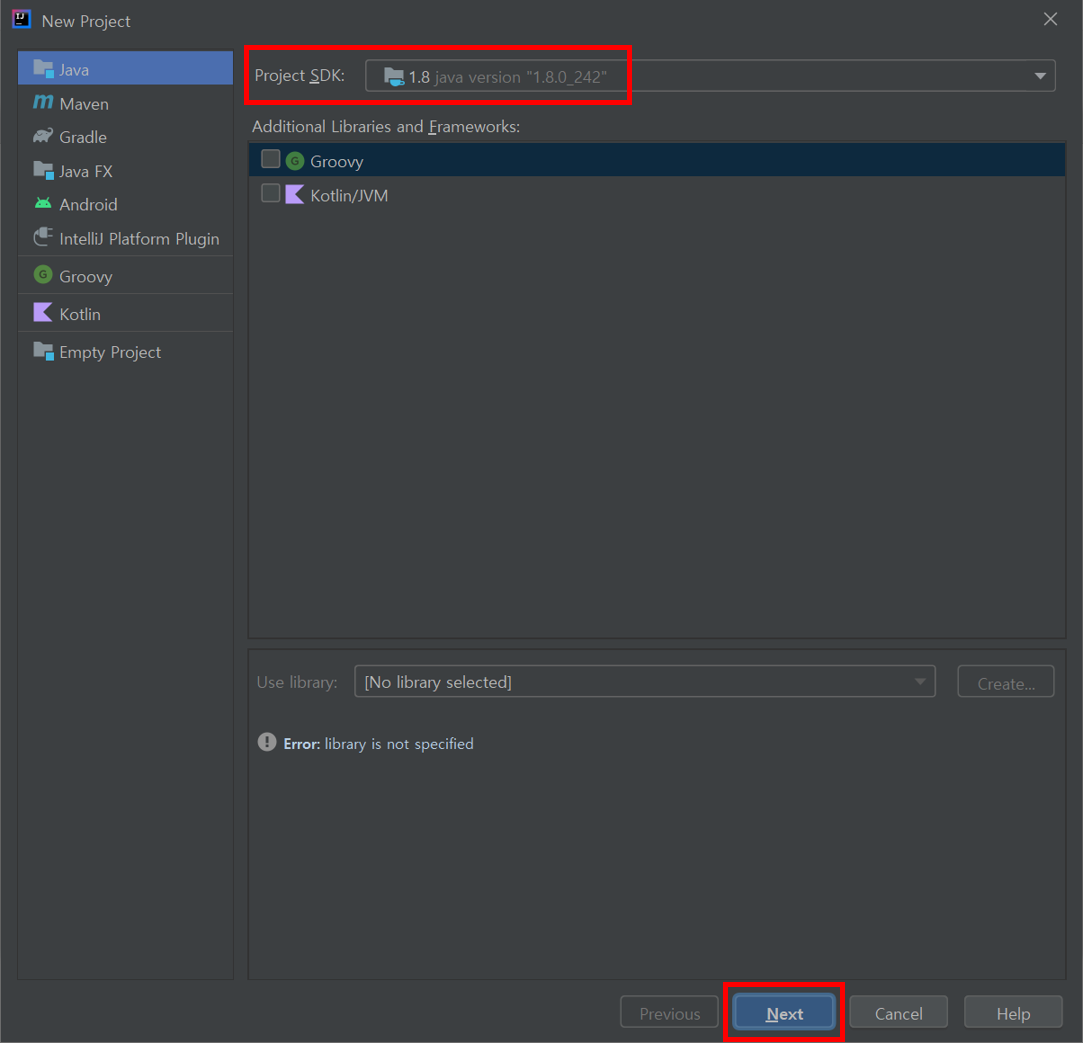This screenshot has width=1083, height=1043.
Task: Click the SDK folder icon in Project SDK field
Action: (394, 77)
